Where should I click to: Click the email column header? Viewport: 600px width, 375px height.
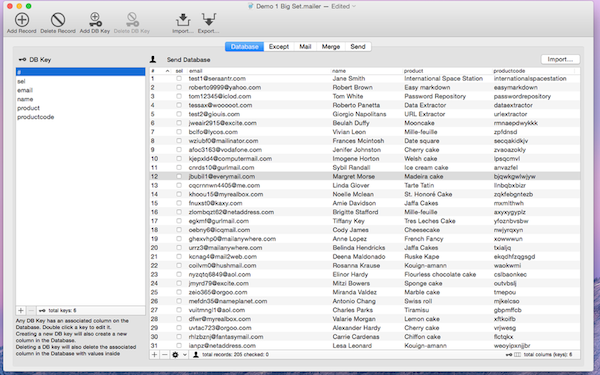(x=196, y=71)
